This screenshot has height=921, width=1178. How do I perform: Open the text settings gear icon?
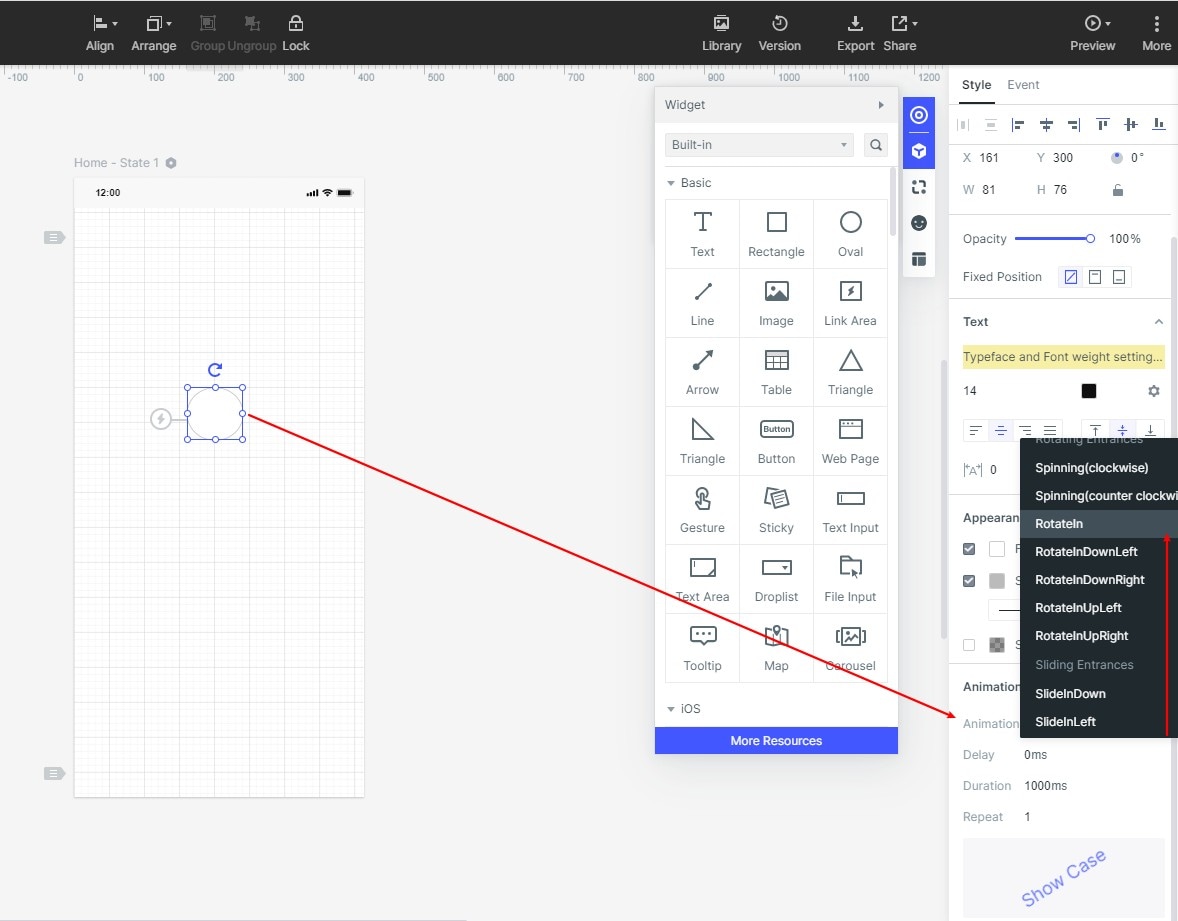click(x=1153, y=391)
